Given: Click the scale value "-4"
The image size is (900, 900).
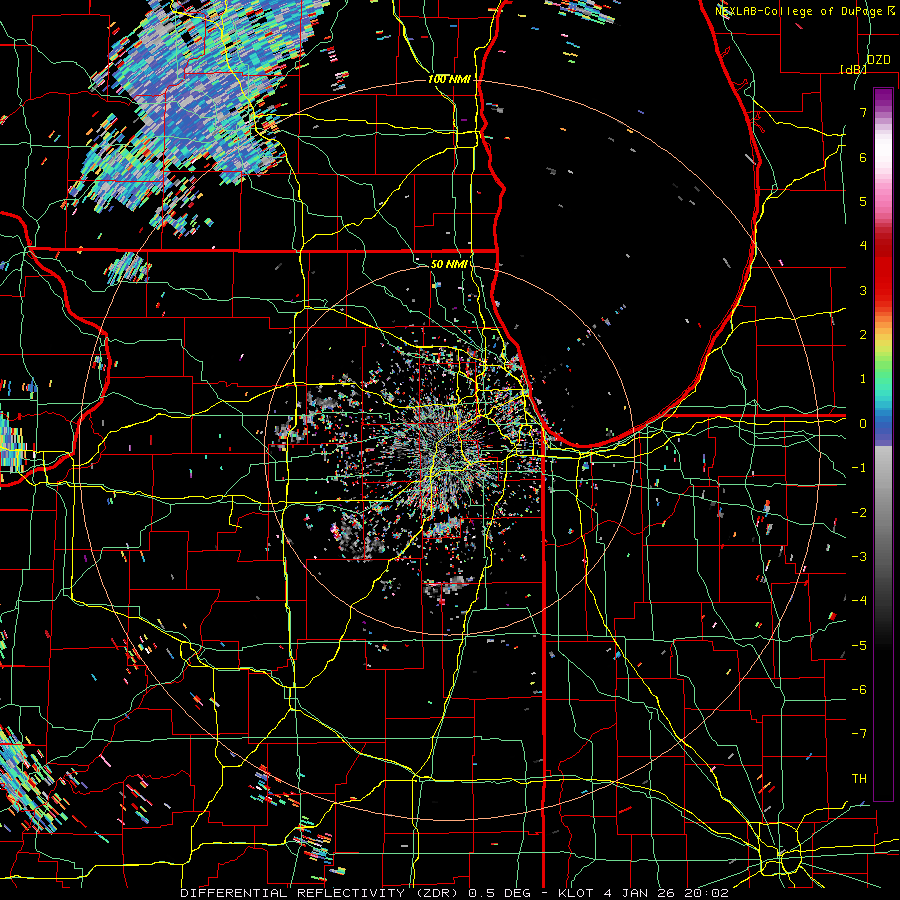Looking at the screenshot, I should (859, 601).
